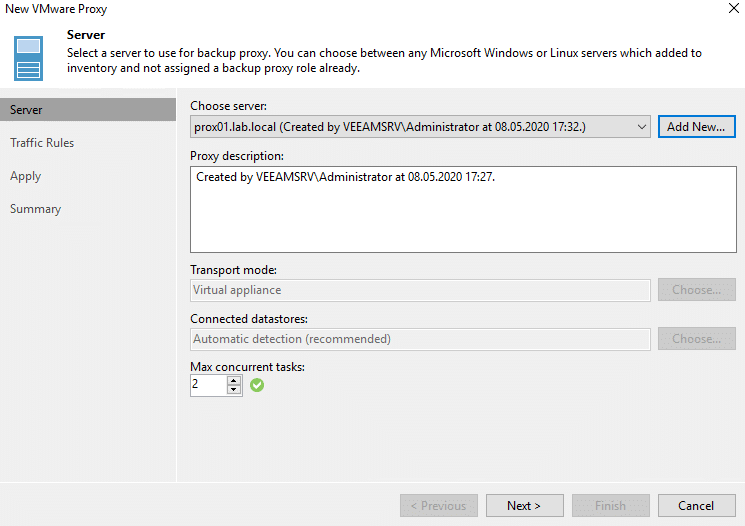The image size is (745, 526).
Task: Click the blue server icon in header
Action: (28, 58)
